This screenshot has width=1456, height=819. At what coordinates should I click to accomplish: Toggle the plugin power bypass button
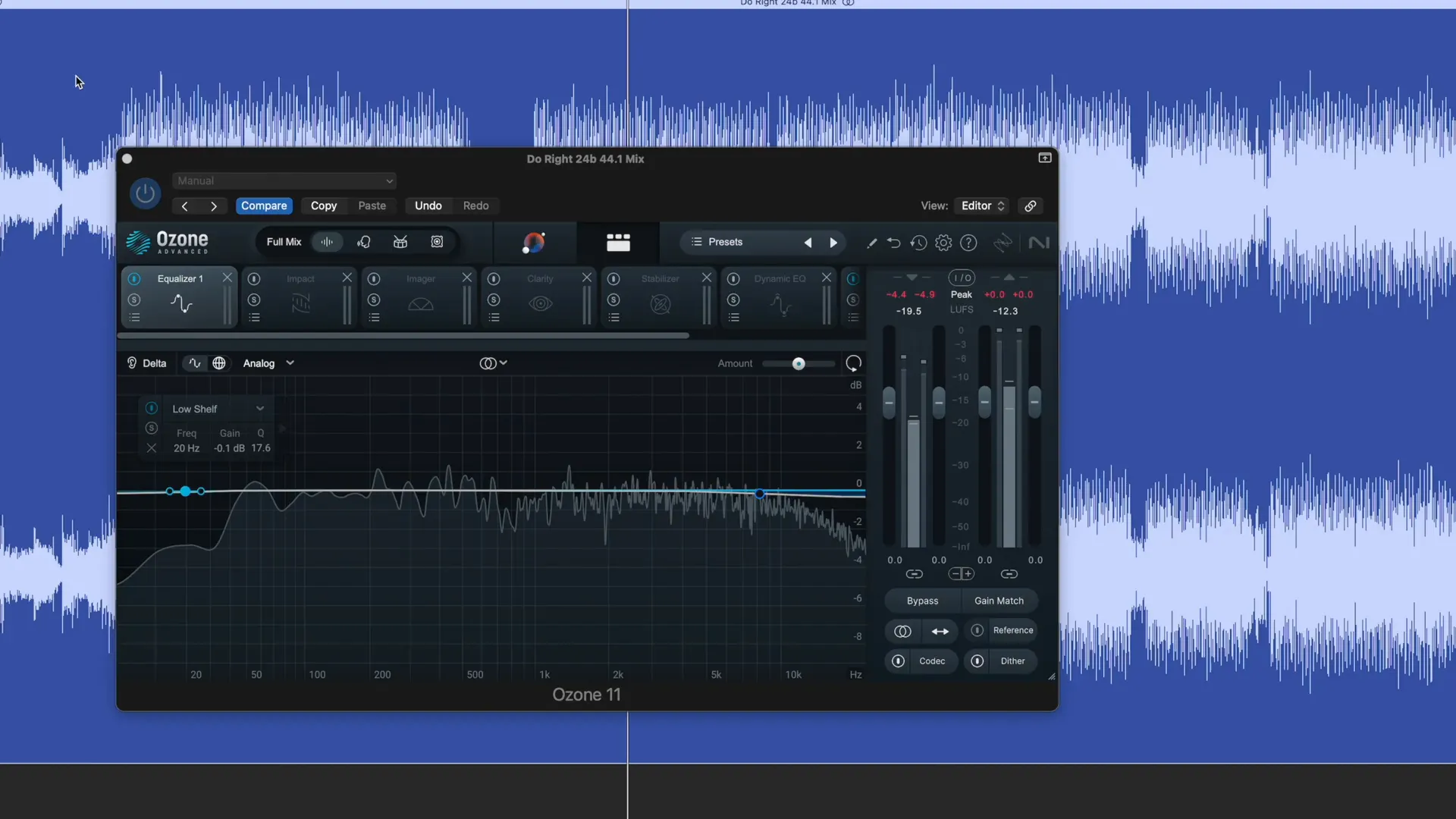(145, 193)
